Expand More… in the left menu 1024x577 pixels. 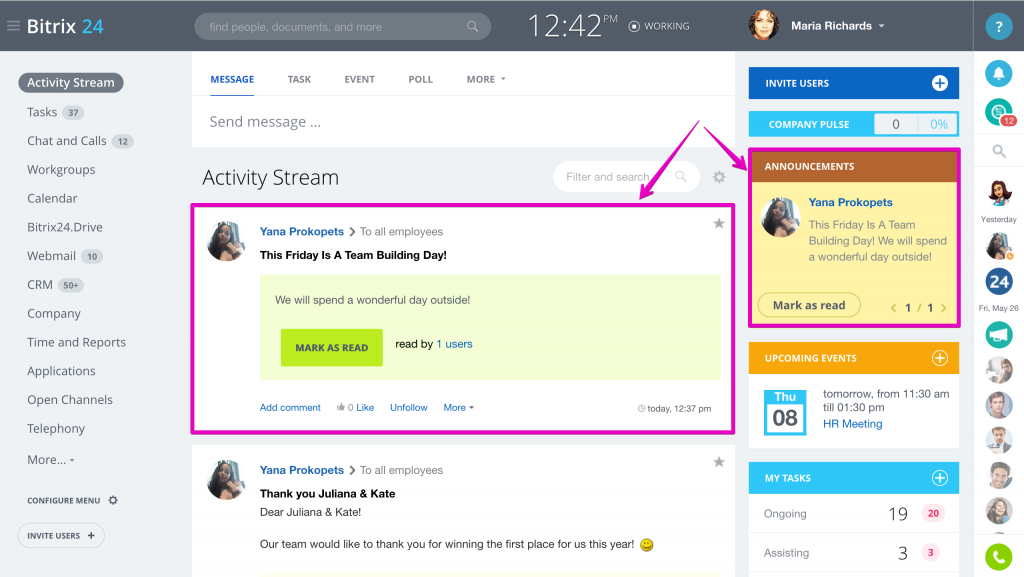[x=51, y=460]
